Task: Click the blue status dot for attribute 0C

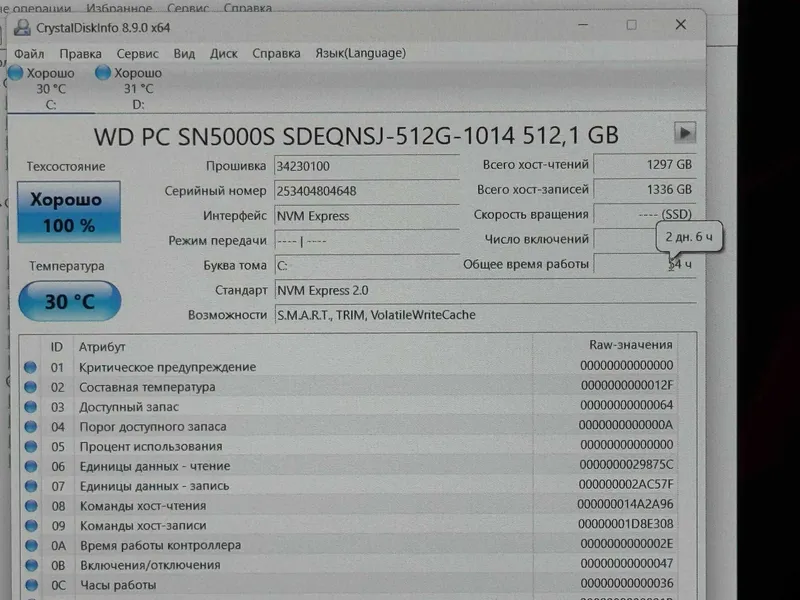Action: 32,585
